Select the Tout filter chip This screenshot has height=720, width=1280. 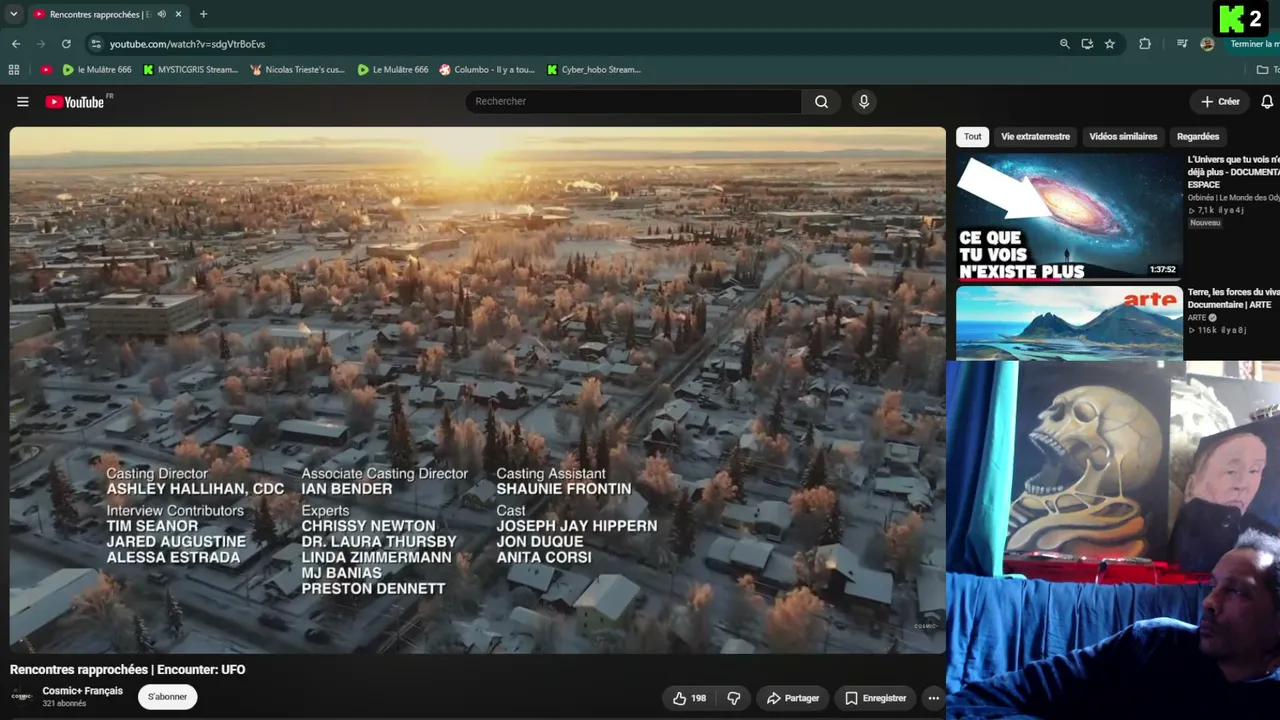pos(973,136)
